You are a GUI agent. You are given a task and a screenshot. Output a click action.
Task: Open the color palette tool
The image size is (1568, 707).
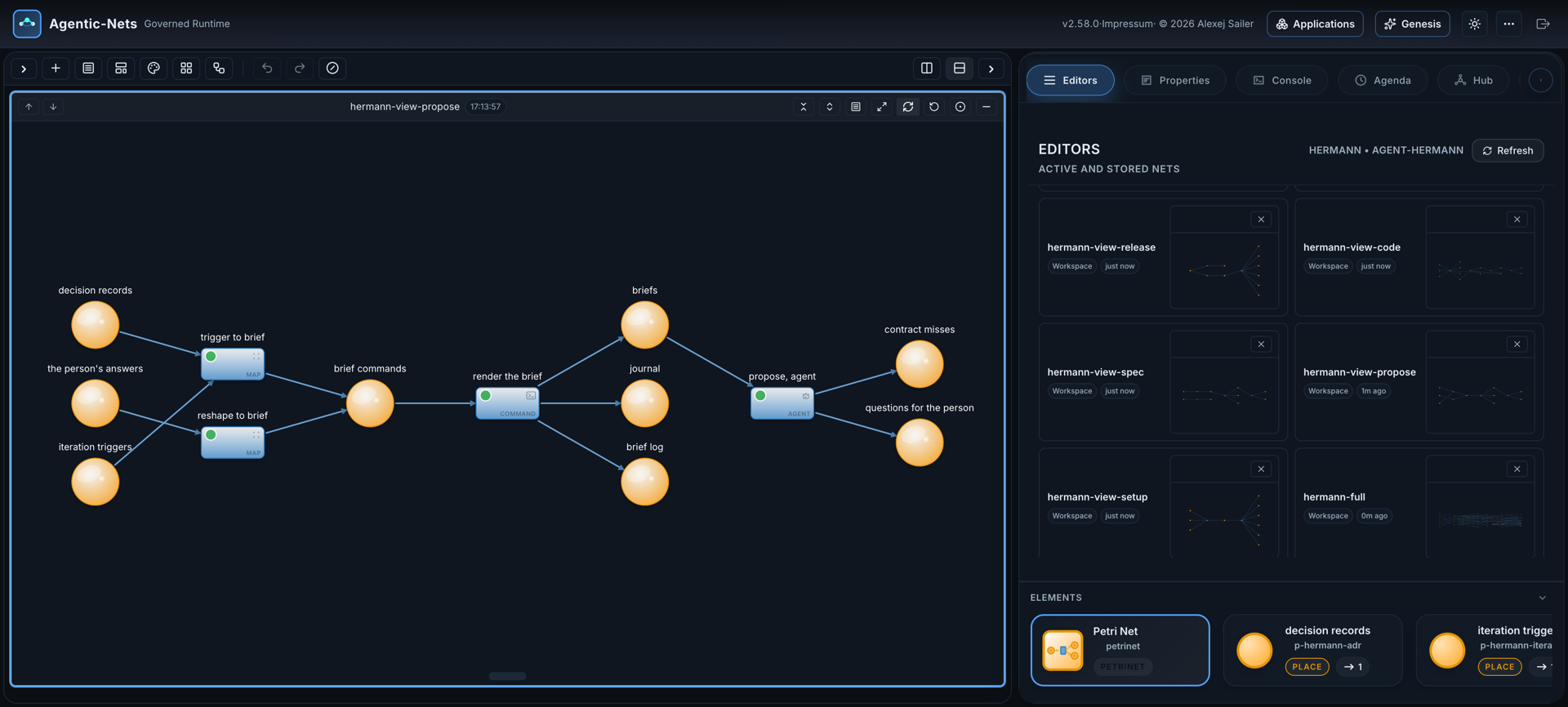click(154, 69)
